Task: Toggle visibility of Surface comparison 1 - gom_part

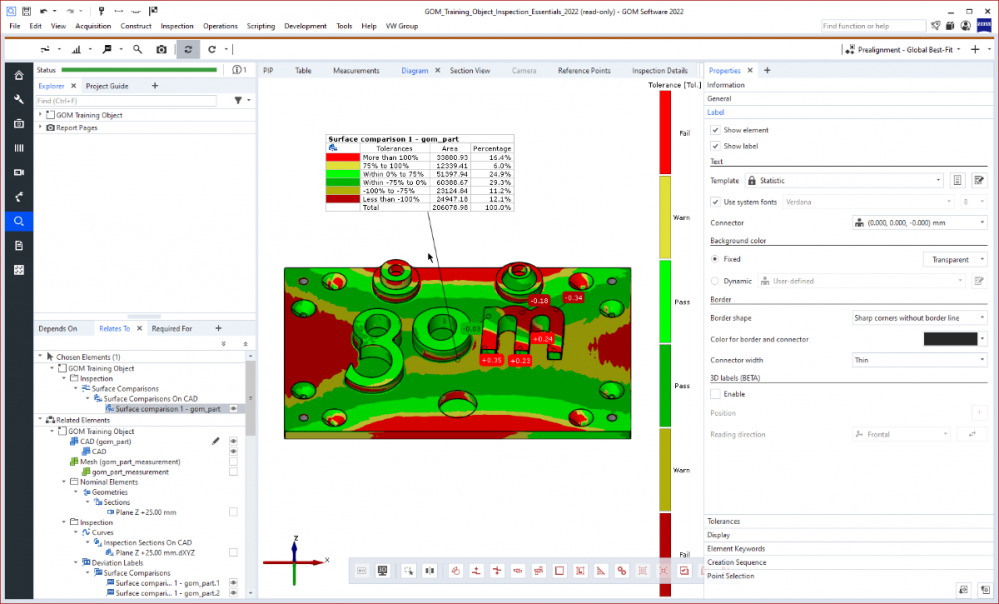Action: point(233,408)
